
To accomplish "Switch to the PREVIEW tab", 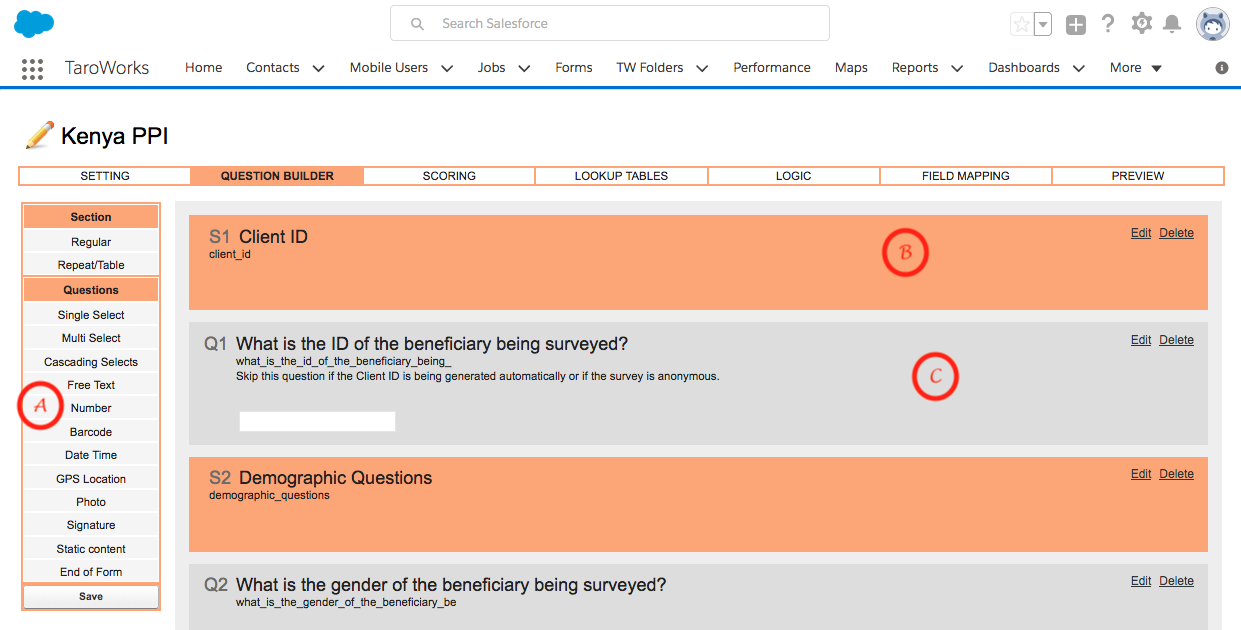I will [1138, 176].
